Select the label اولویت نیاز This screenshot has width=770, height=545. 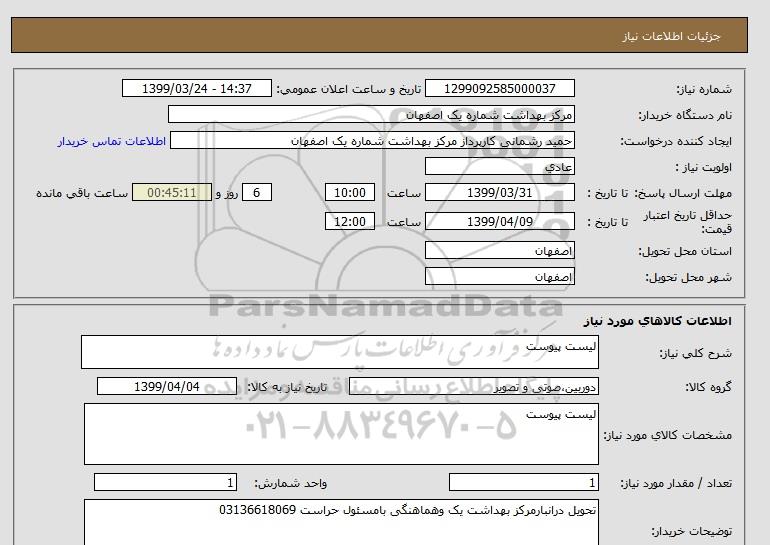pyautogui.click(x=704, y=167)
